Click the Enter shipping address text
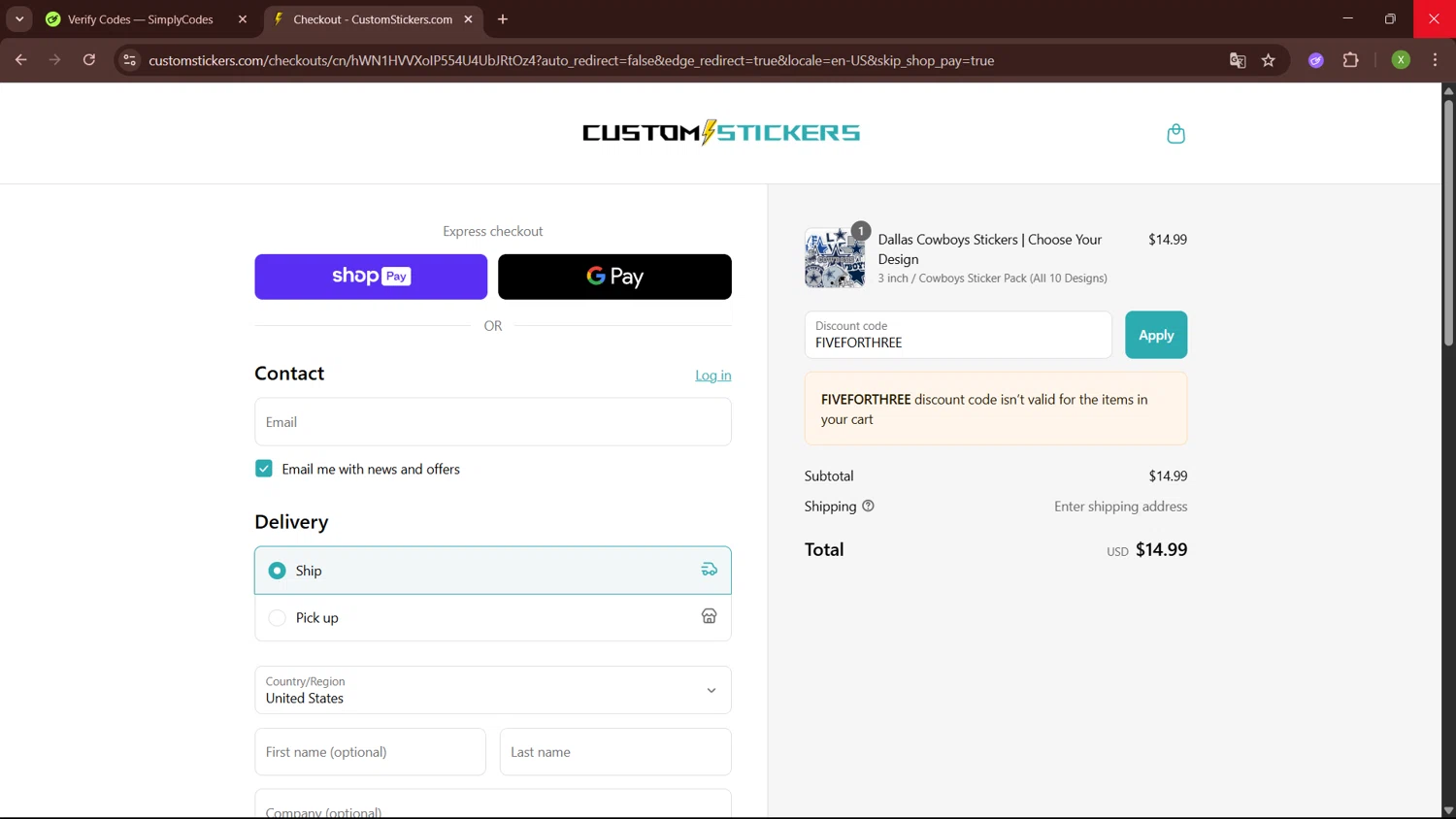The height and width of the screenshot is (819, 1456). (x=1121, y=507)
